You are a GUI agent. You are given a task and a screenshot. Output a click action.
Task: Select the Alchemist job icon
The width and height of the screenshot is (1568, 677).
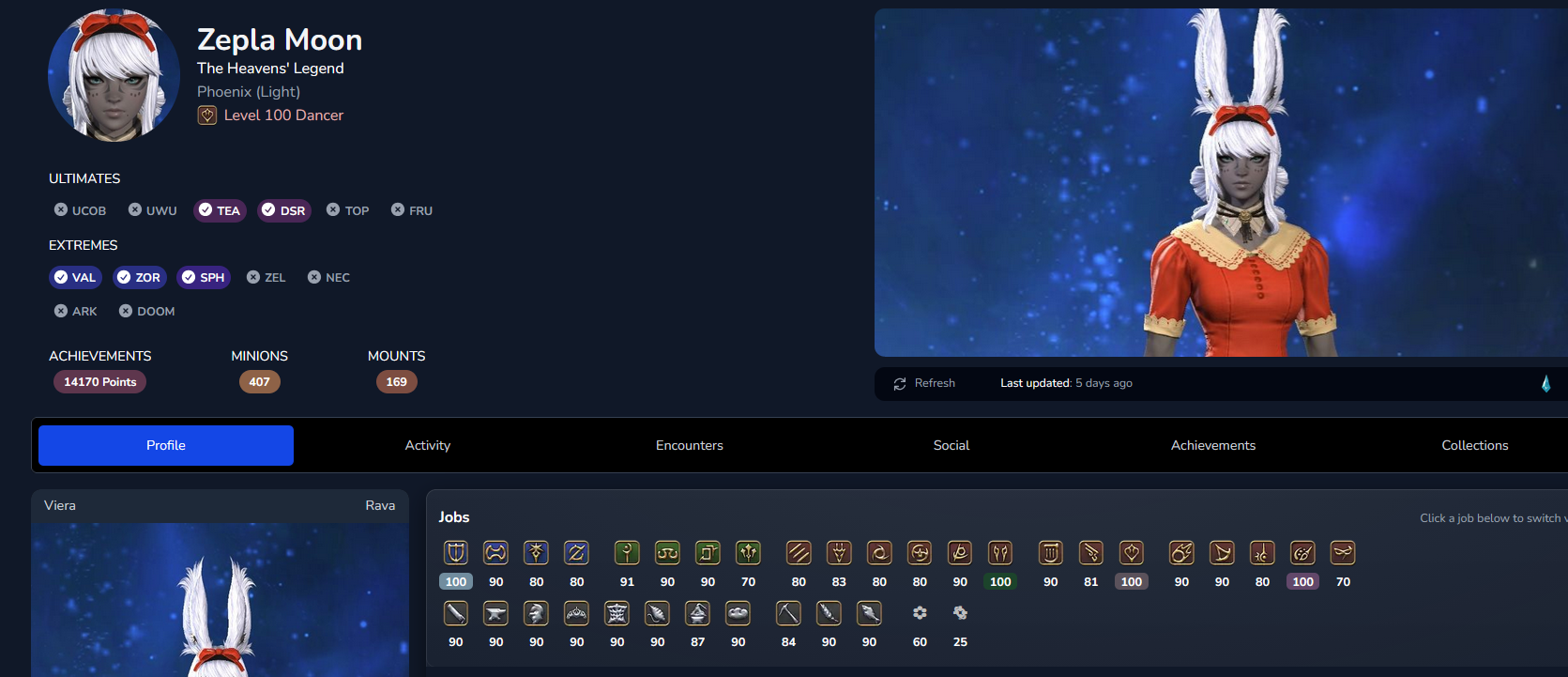(698, 613)
